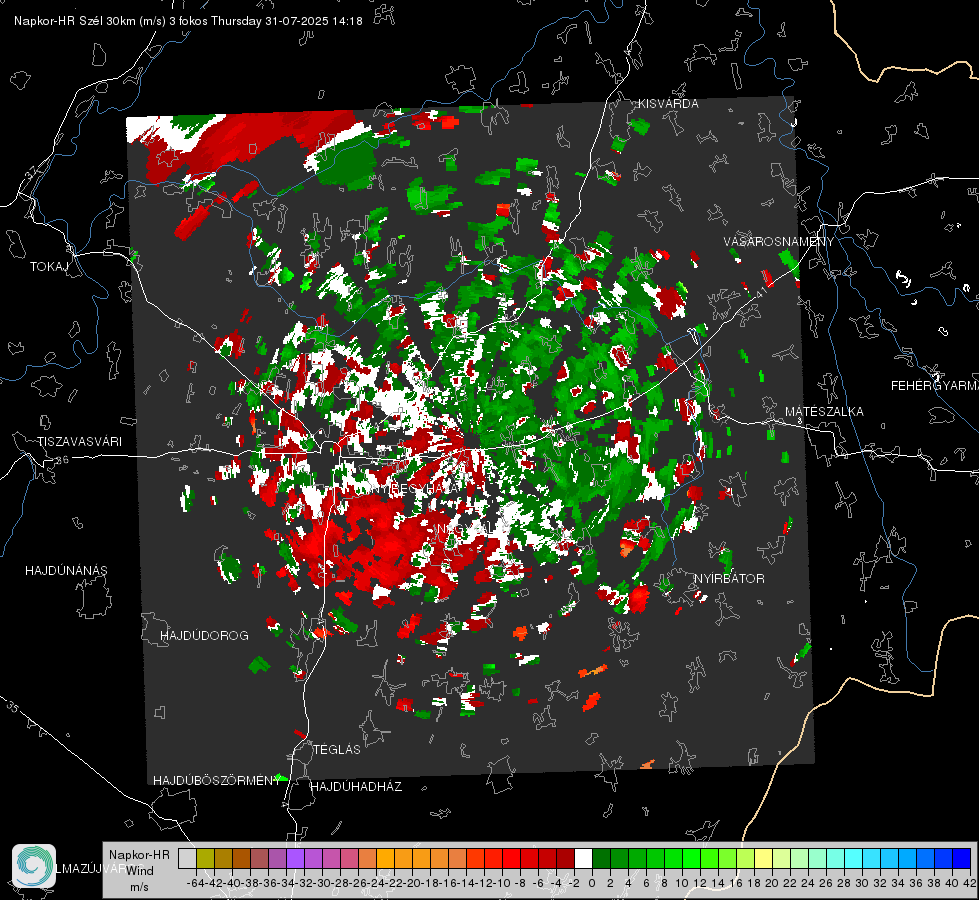Click the Napkor-HR legend title
979x900 pixels.
pyautogui.click(x=139, y=855)
